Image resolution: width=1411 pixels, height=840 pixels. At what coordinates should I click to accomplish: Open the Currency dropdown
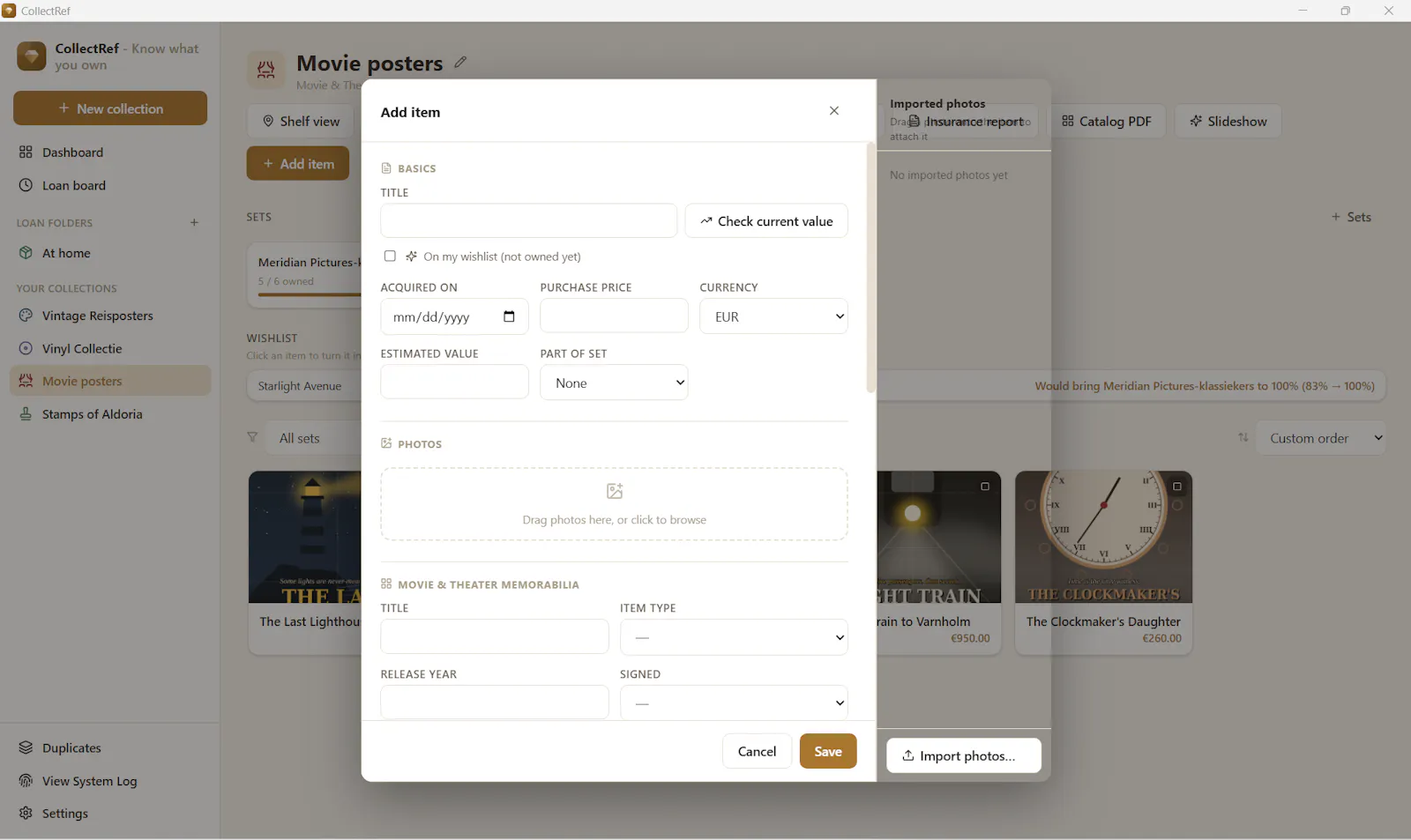point(773,316)
